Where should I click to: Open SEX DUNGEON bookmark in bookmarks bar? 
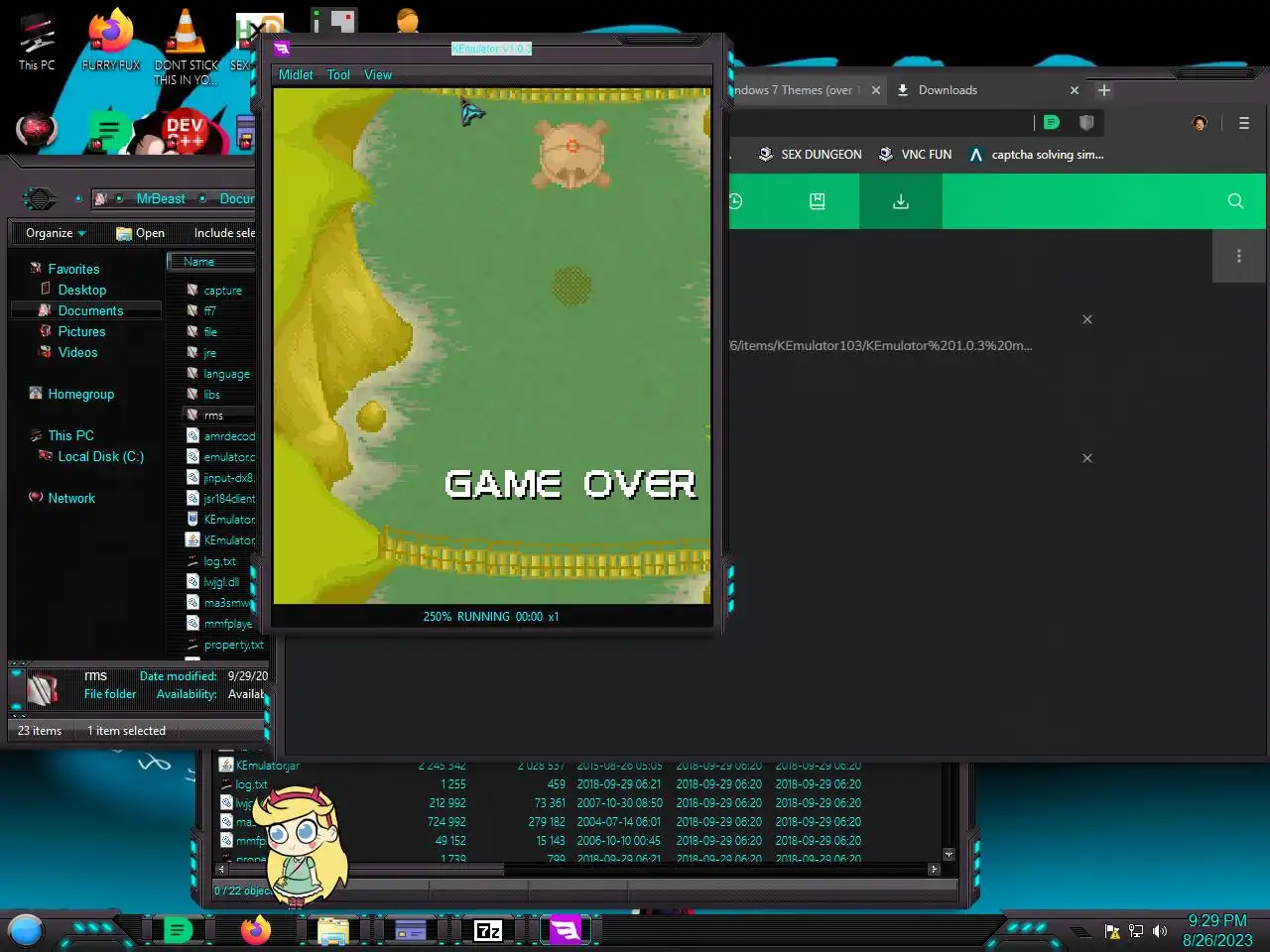(x=810, y=155)
